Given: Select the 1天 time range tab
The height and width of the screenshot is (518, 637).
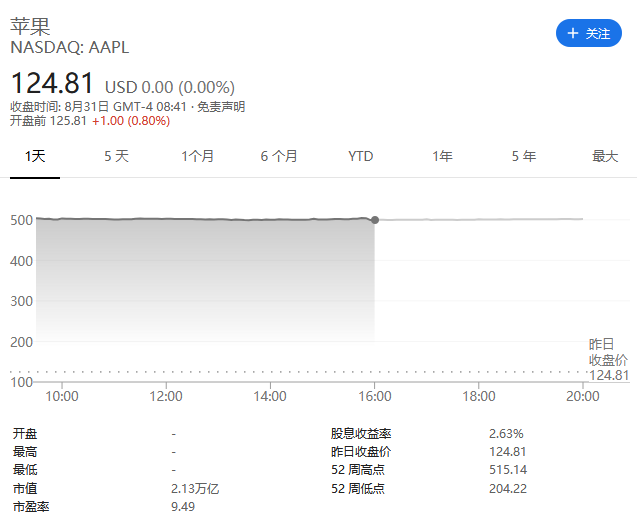Looking at the screenshot, I should click(x=35, y=156).
